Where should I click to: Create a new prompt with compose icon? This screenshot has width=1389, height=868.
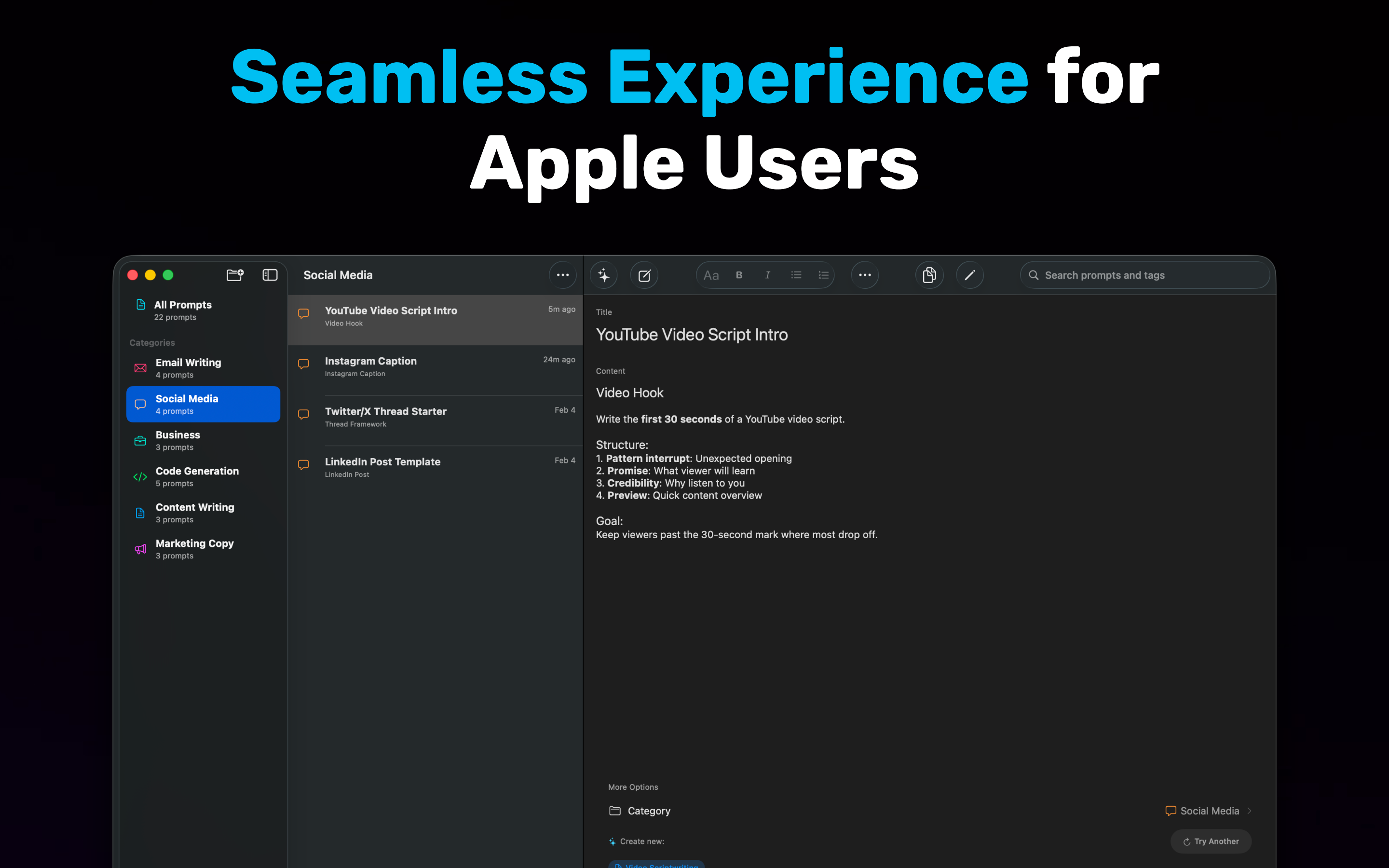coord(644,275)
